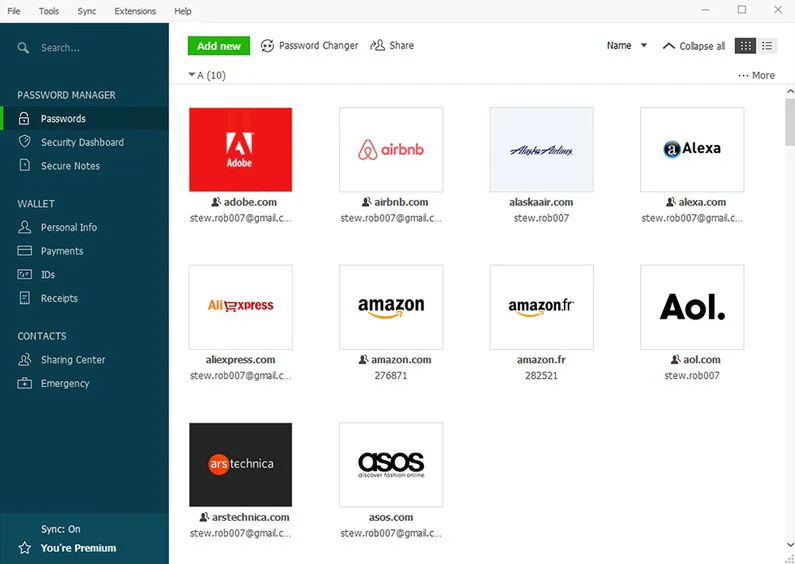
Task: Open the asos logo tile
Action: pyautogui.click(x=391, y=465)
